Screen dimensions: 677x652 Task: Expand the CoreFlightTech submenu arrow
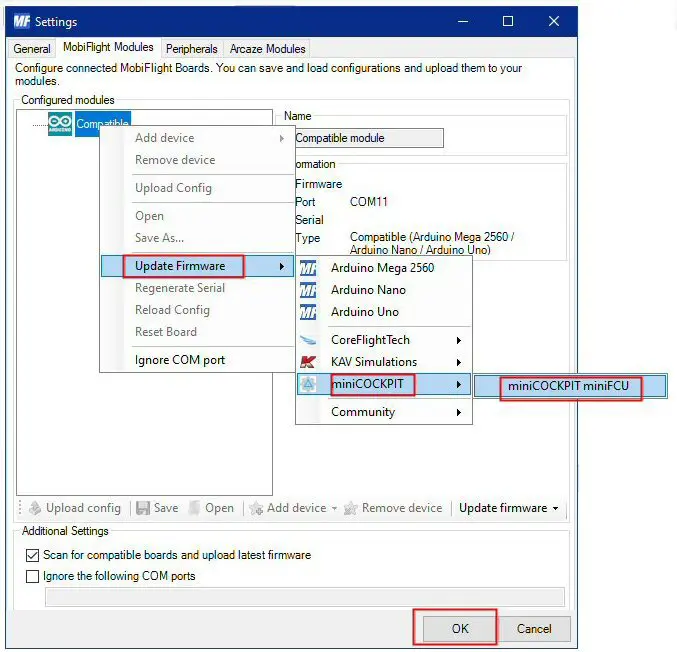[459, 340]
